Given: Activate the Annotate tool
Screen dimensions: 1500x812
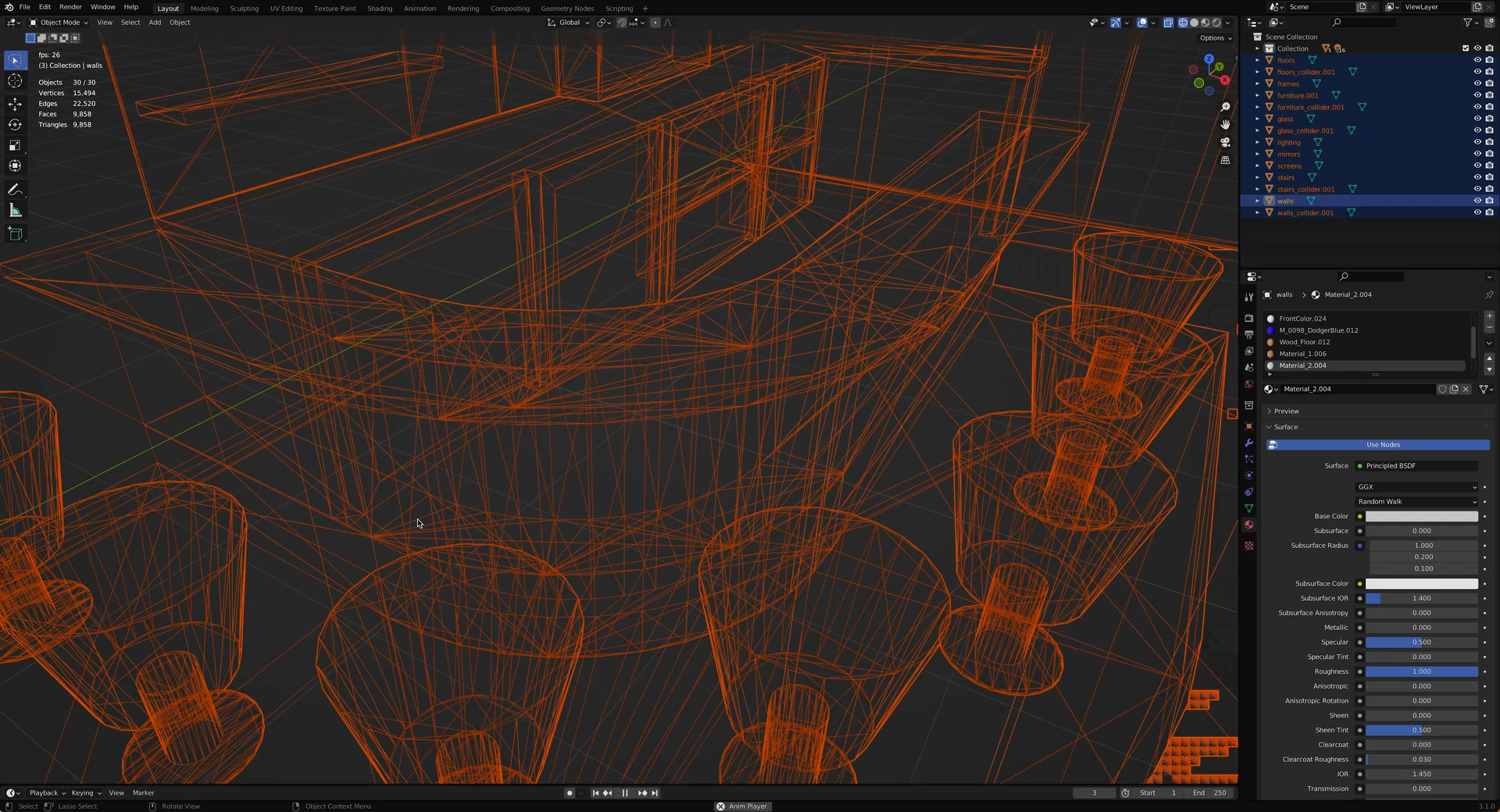Looking at the screenshot, I should (15, 190).
